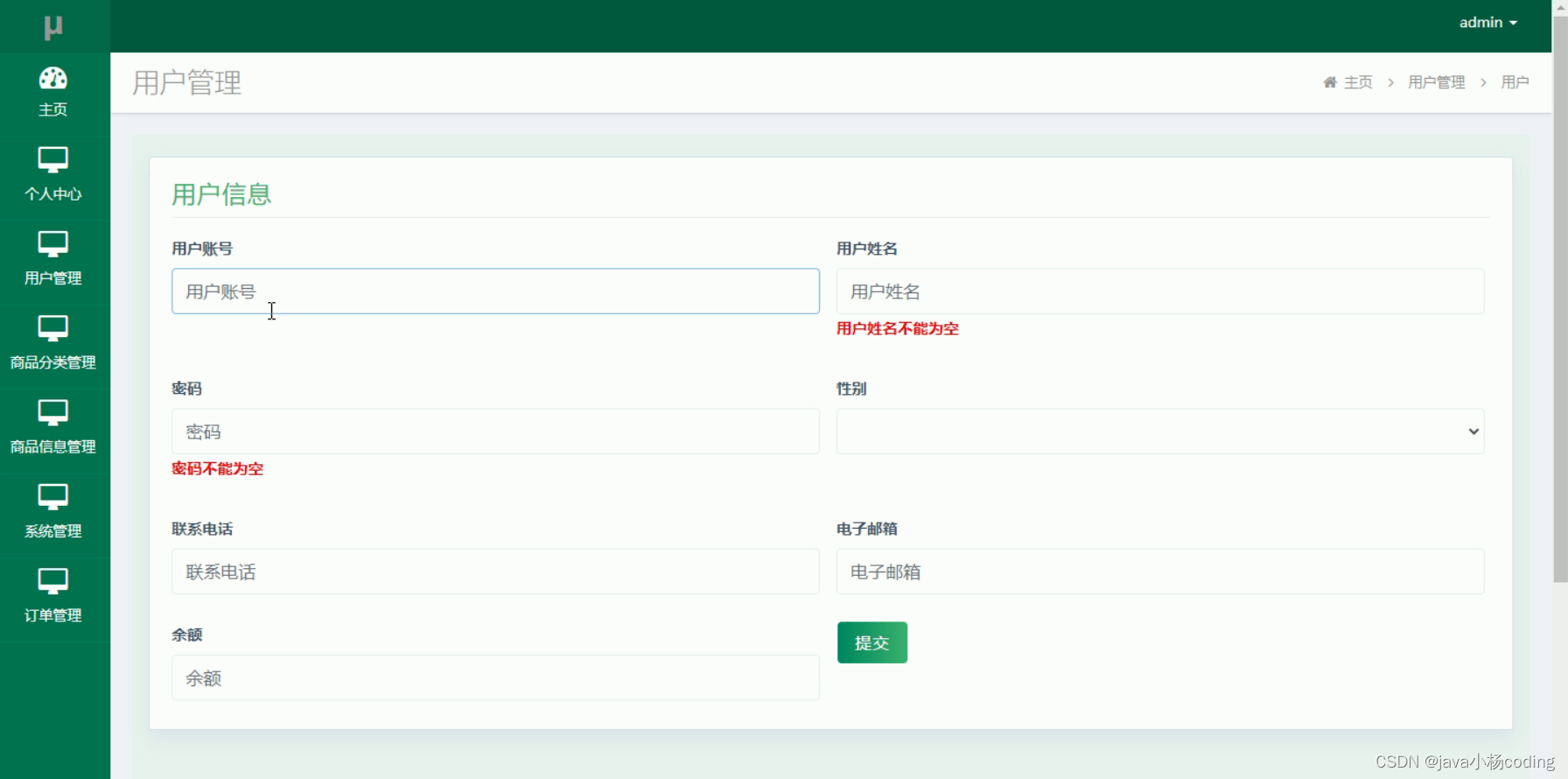Image resolution: width=1568 pixels, height=779 pixels.
Task: Focus the 用户姓名 input field
Action: (1160, 291)
